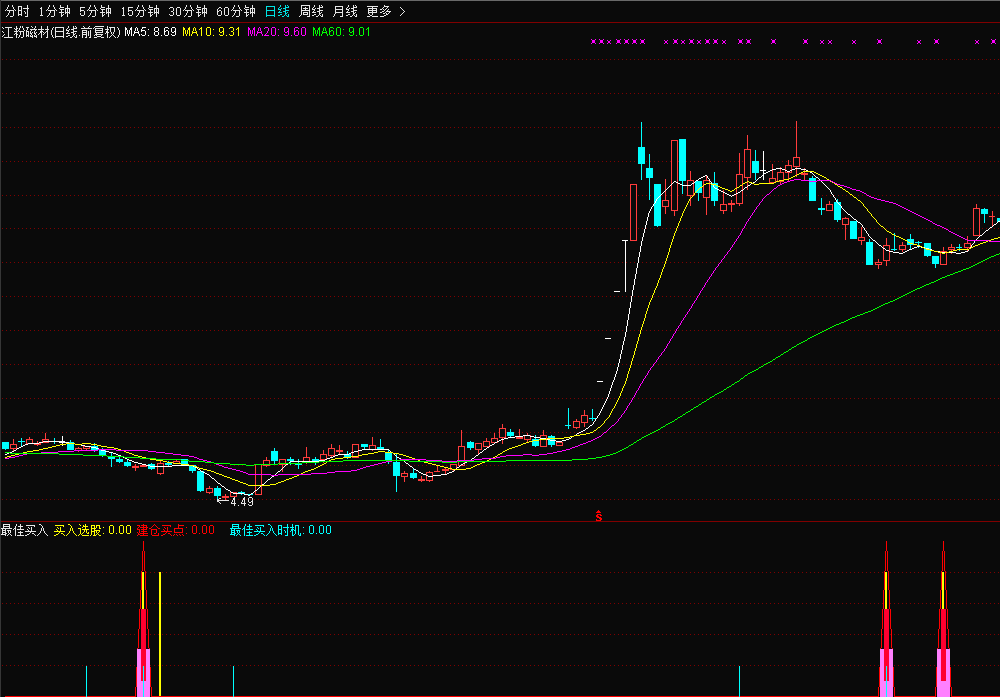Switch to 周线 weekly chart
This screenshot has height=697, width=1000.
[311, 11]
